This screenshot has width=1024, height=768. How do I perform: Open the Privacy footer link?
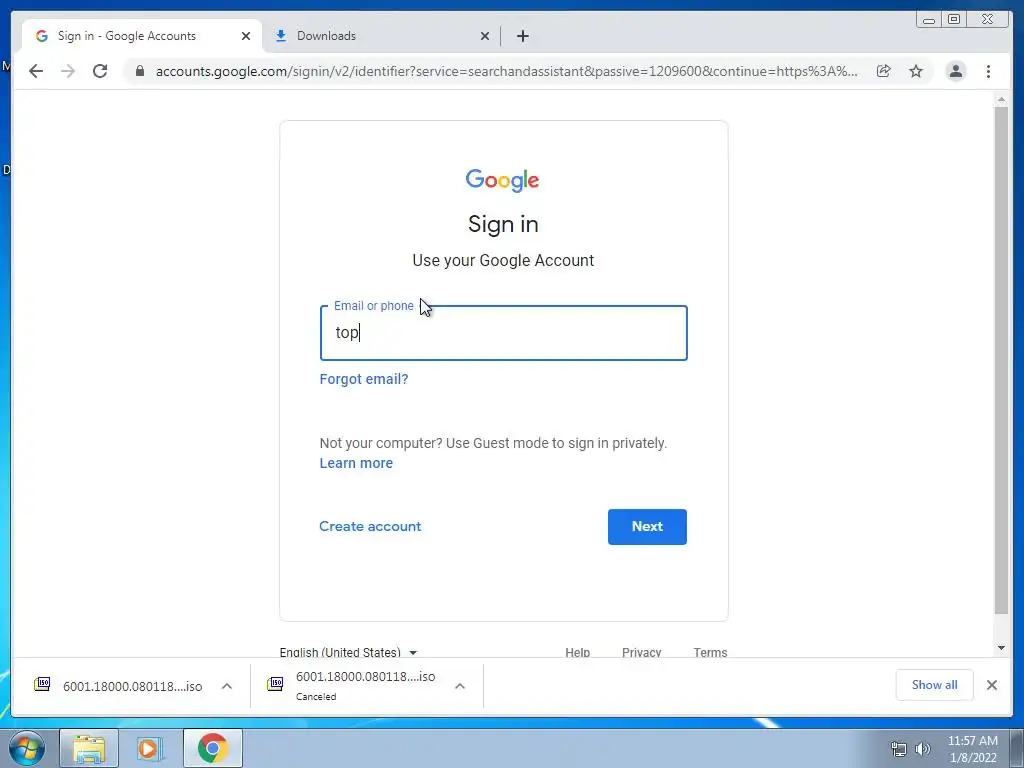641,652
